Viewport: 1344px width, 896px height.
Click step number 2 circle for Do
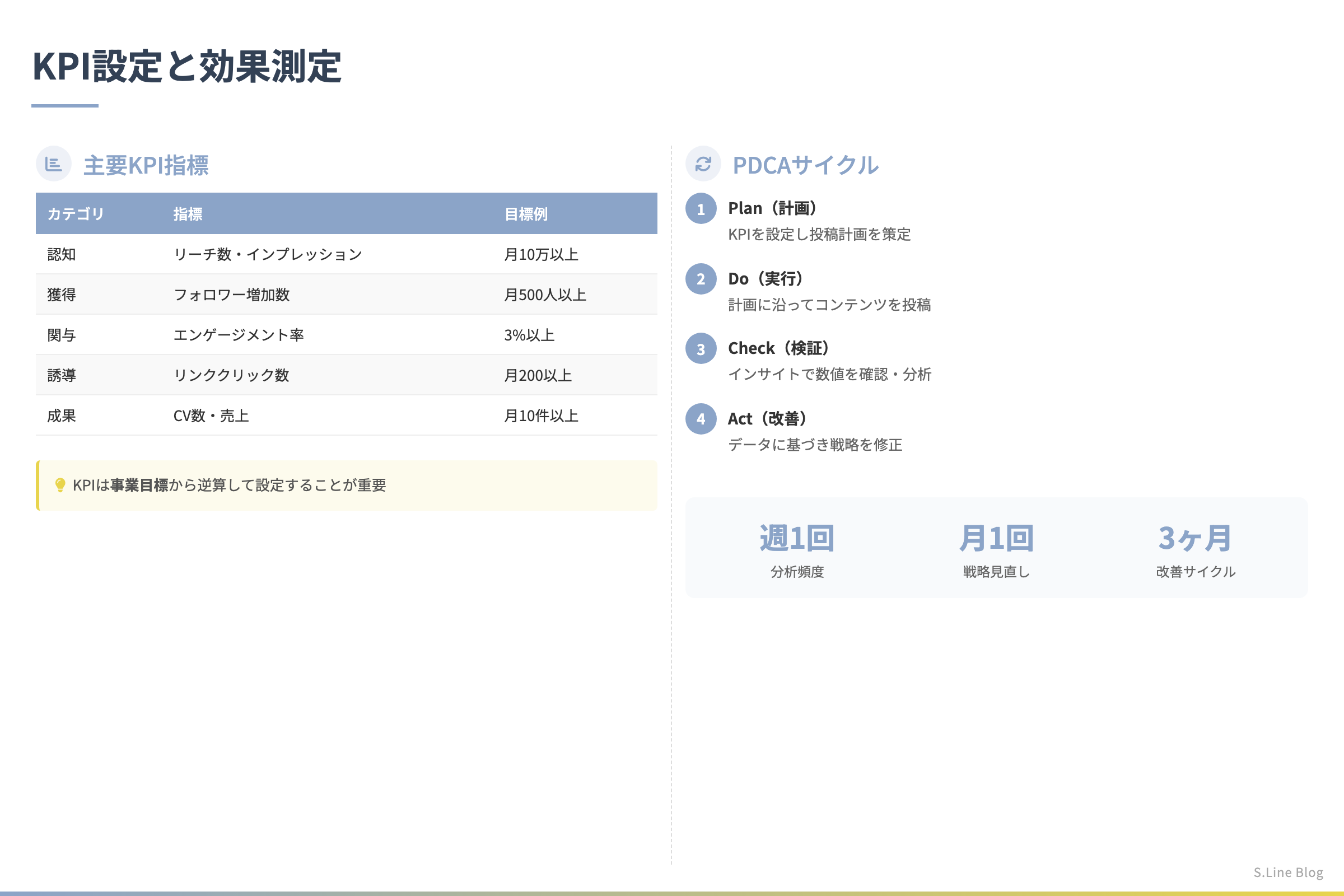pyautogui.click(x=701, y=279)
